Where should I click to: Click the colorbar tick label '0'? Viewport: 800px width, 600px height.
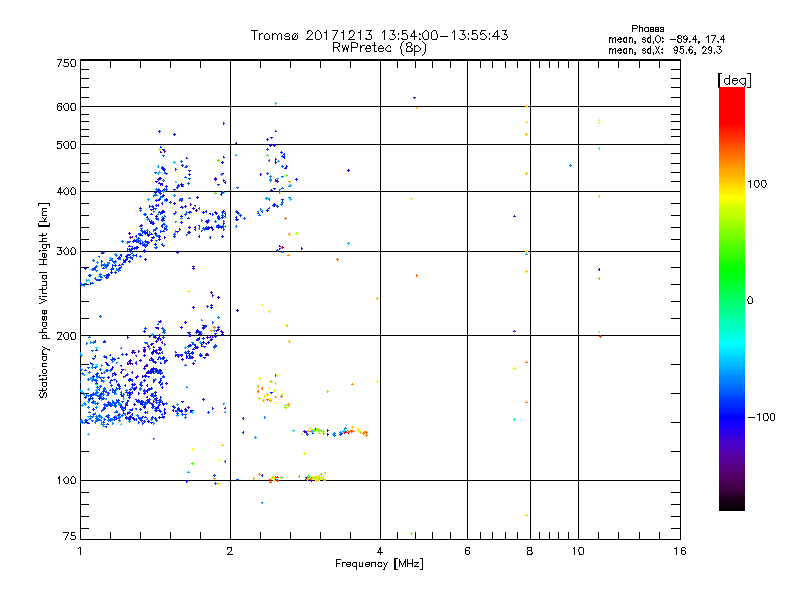[x=750, y=300]
